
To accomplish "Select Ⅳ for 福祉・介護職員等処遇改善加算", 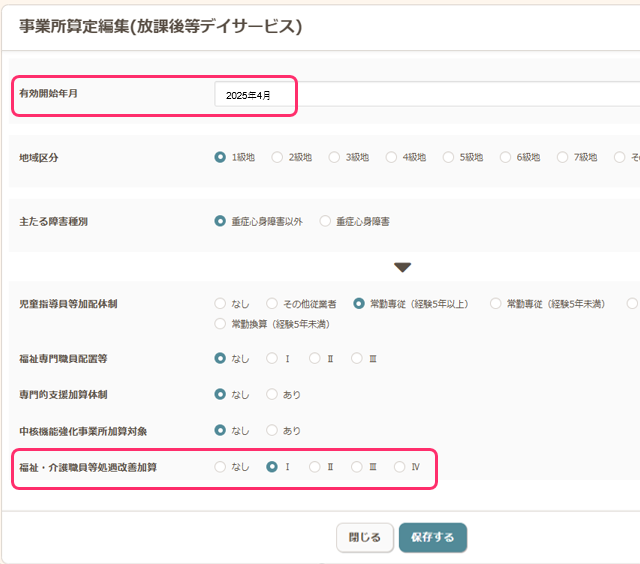I will (400, 467).
